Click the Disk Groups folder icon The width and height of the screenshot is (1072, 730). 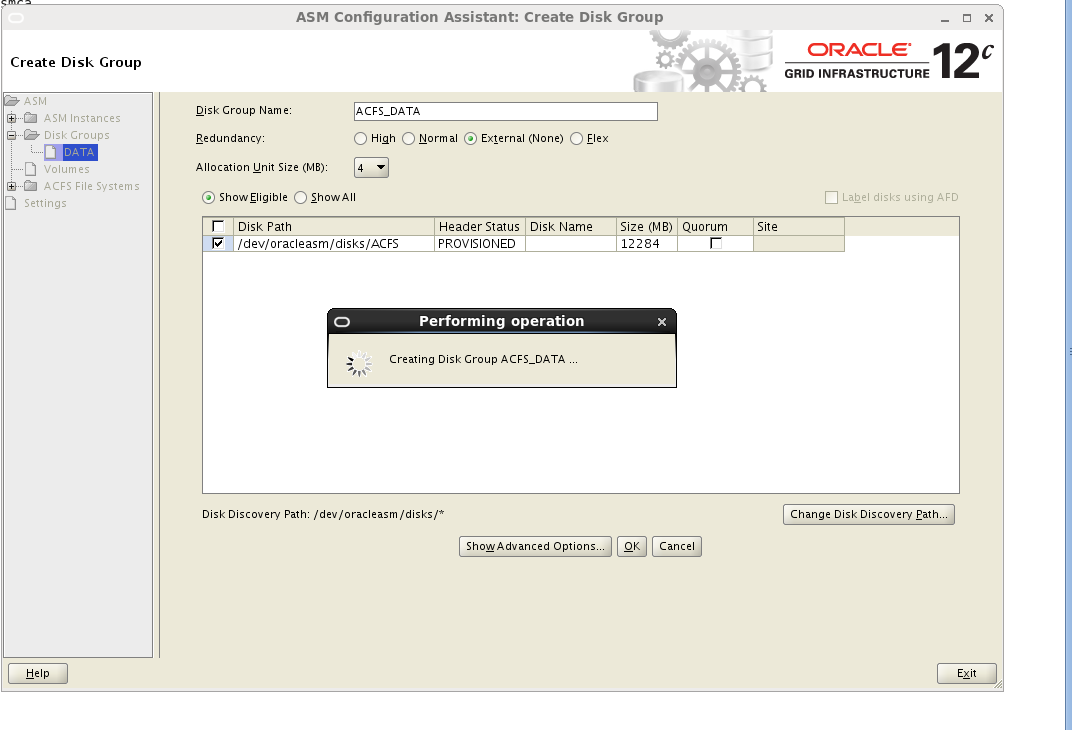[31, 135]
